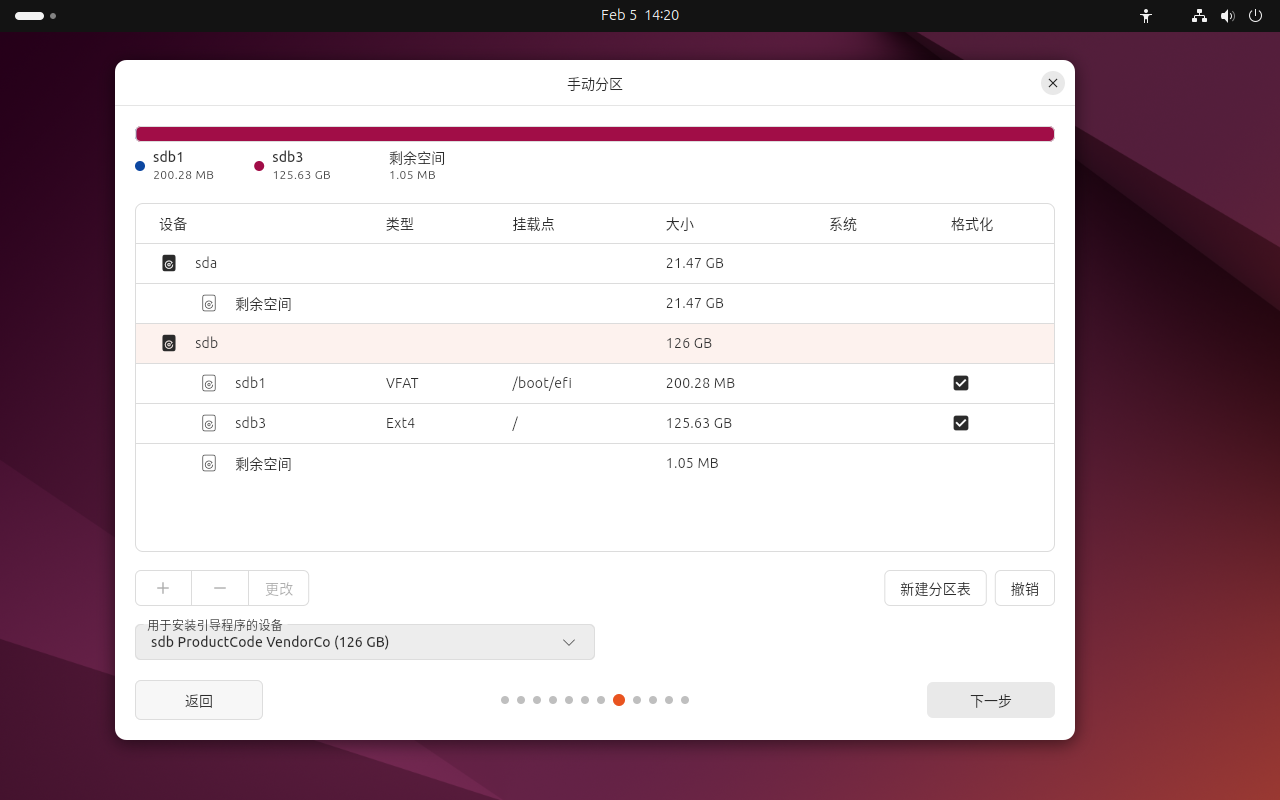Click 新建分区表 new partition table button
1280x800 pixels.
[935, 588]
